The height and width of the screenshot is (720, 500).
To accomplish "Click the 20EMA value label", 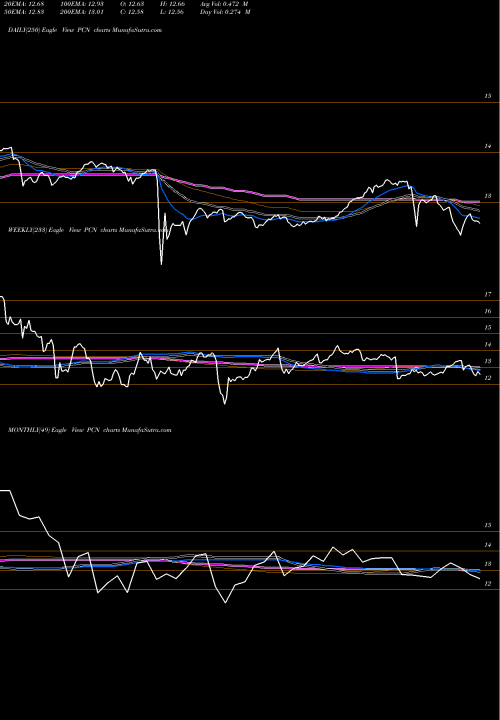I will 23,4.
